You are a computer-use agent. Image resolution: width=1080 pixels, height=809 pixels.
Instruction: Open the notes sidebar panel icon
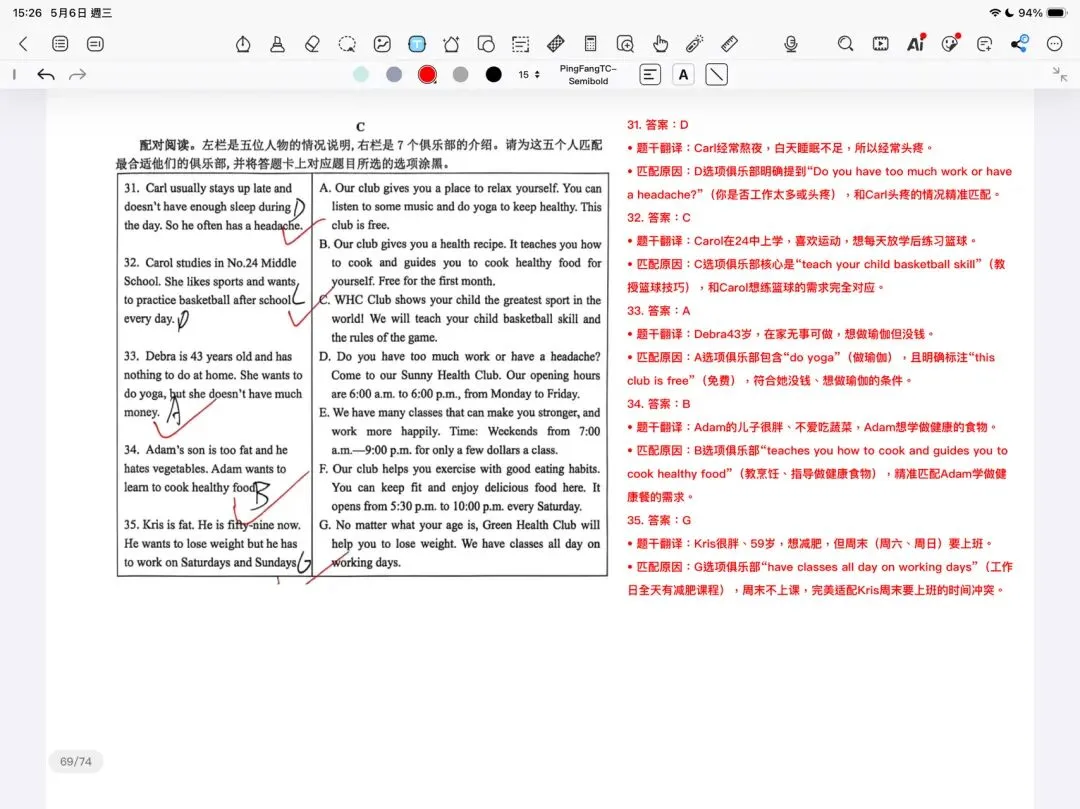[x=95, y=44]
